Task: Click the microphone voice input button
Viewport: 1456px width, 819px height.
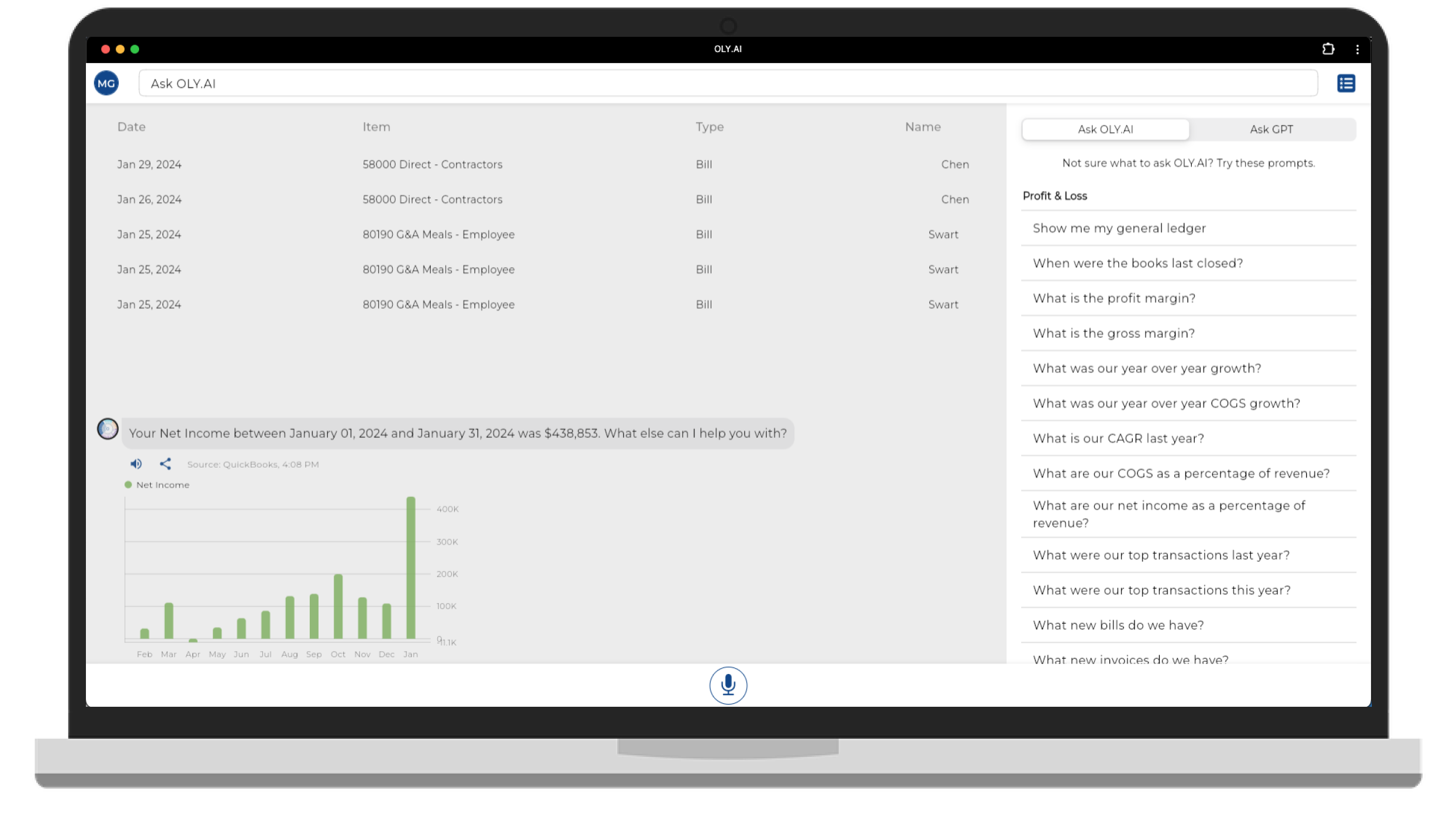Action: (x=728, y=685)
